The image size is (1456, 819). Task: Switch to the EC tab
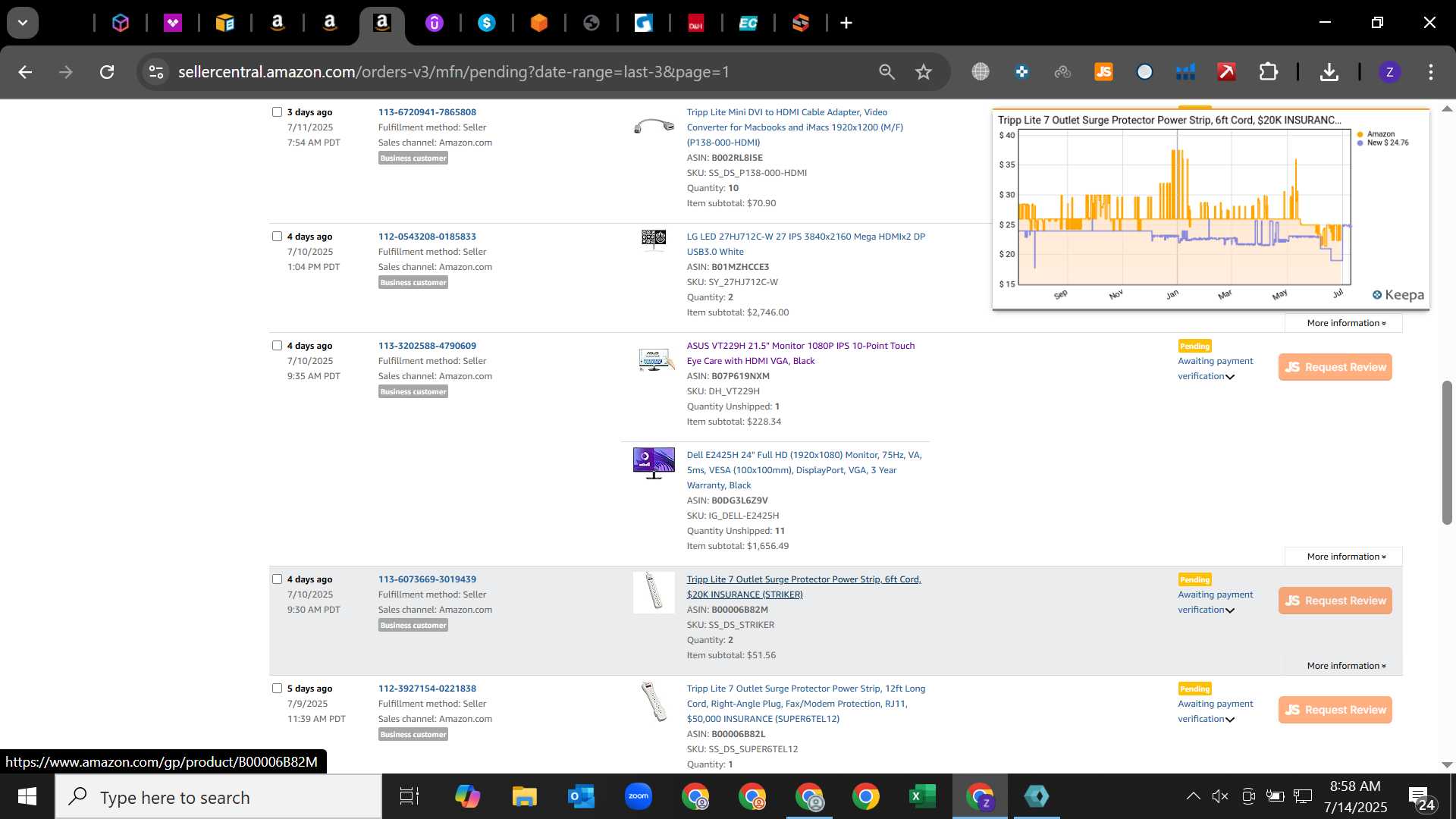(748, 23)
